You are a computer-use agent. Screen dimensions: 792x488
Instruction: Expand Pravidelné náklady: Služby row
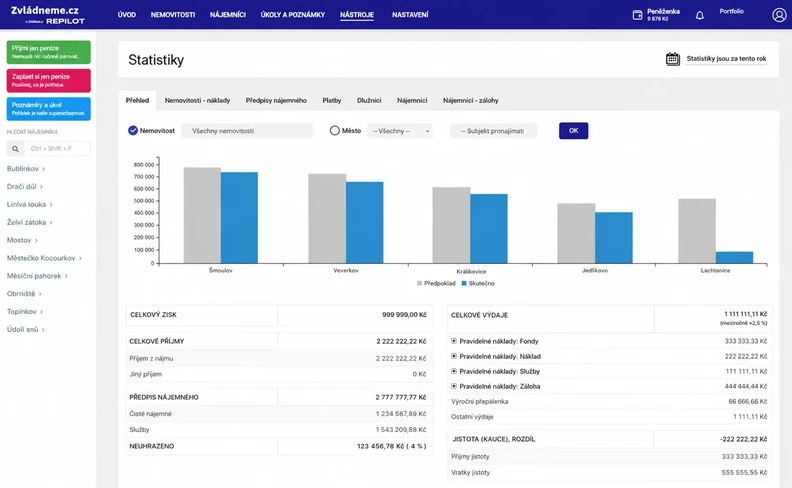point(454,371)
